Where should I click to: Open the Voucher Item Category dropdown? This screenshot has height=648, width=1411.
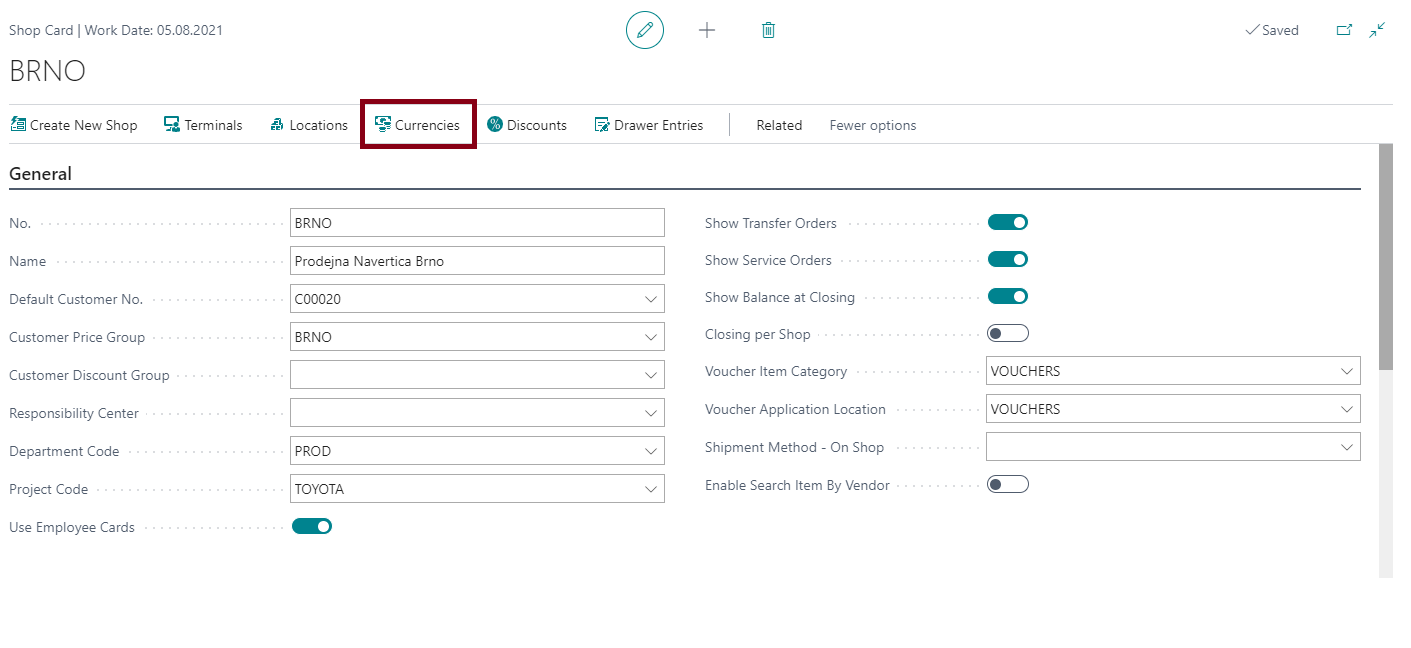click(x=1347, y=371)
